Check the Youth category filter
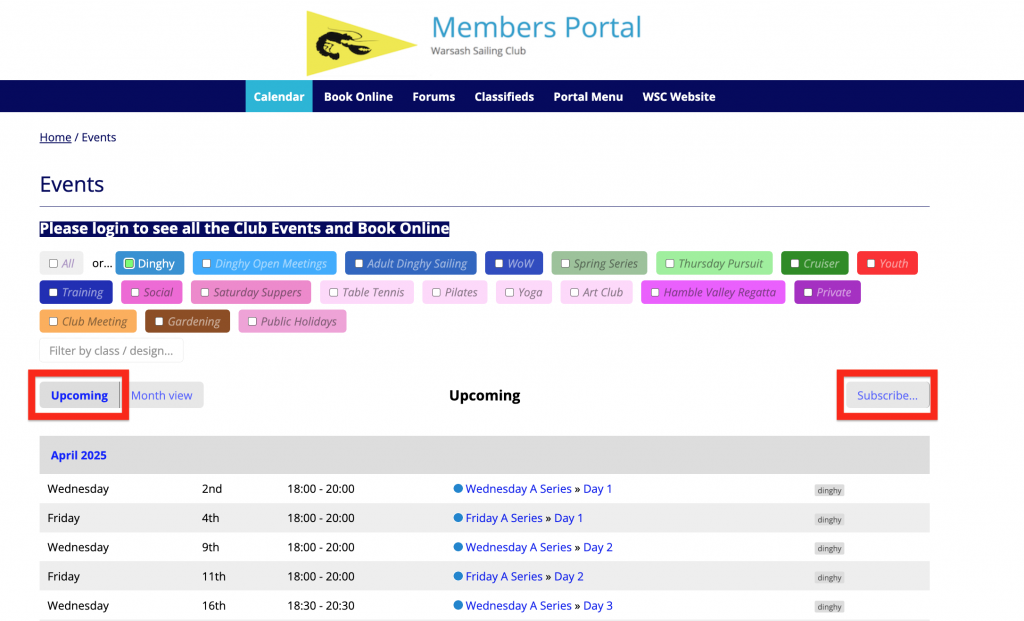Image resolution: width=1024 pixels, height=621 pixels. pos(870,264)
